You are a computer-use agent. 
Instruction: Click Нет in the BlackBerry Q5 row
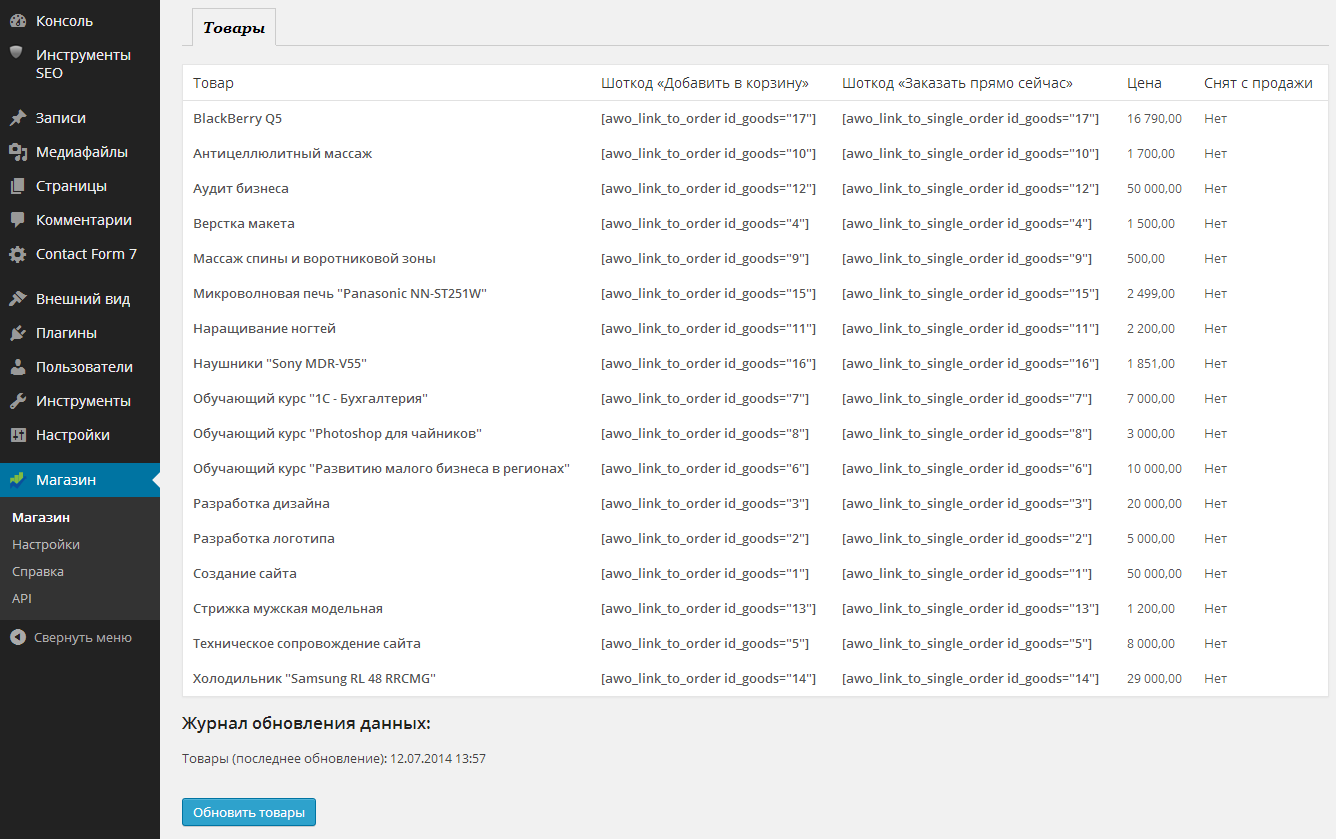1215,119
